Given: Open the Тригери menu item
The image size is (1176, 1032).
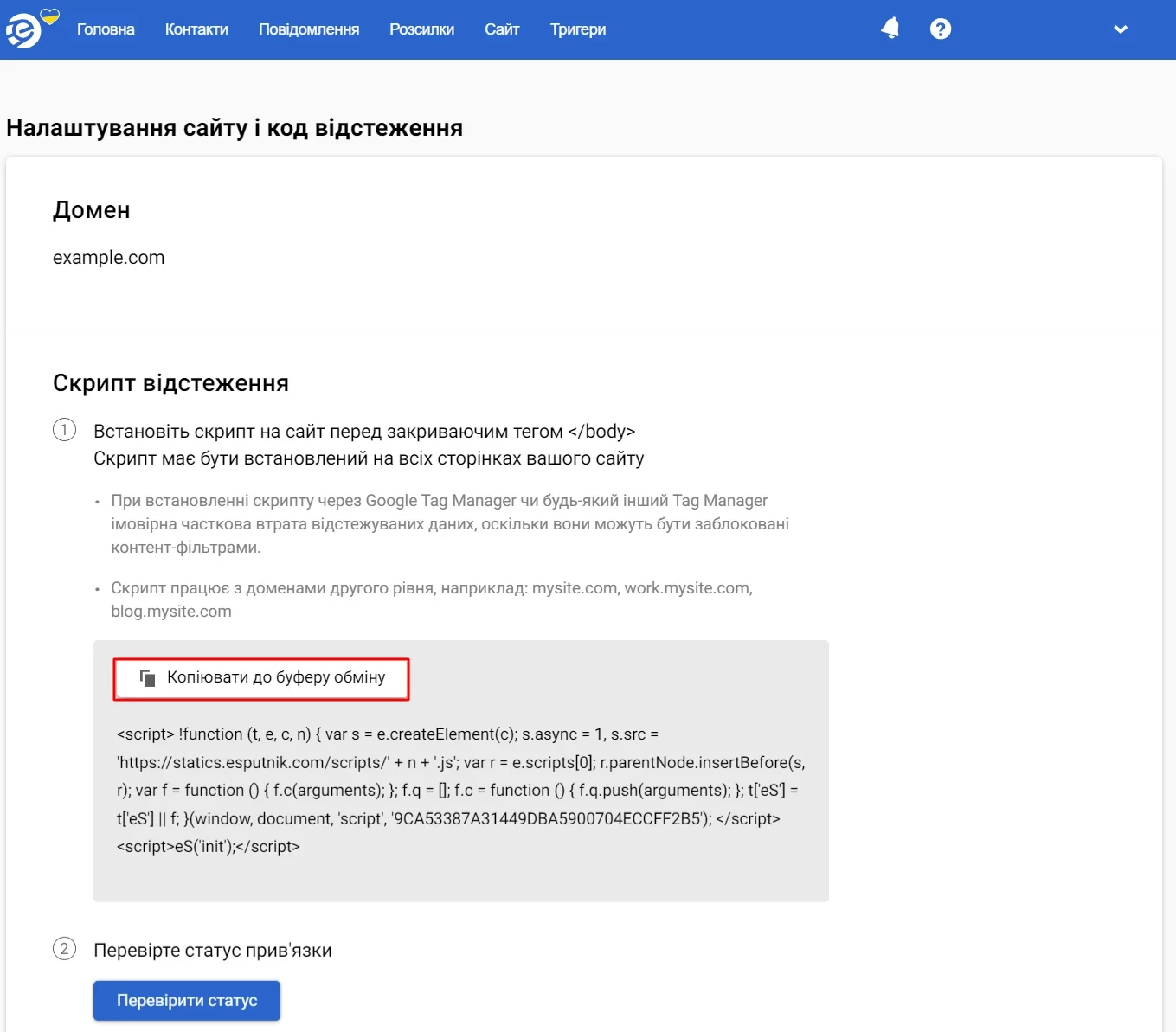Looking at the screenshot, I should pyautogui.click(x=578, y=29).
